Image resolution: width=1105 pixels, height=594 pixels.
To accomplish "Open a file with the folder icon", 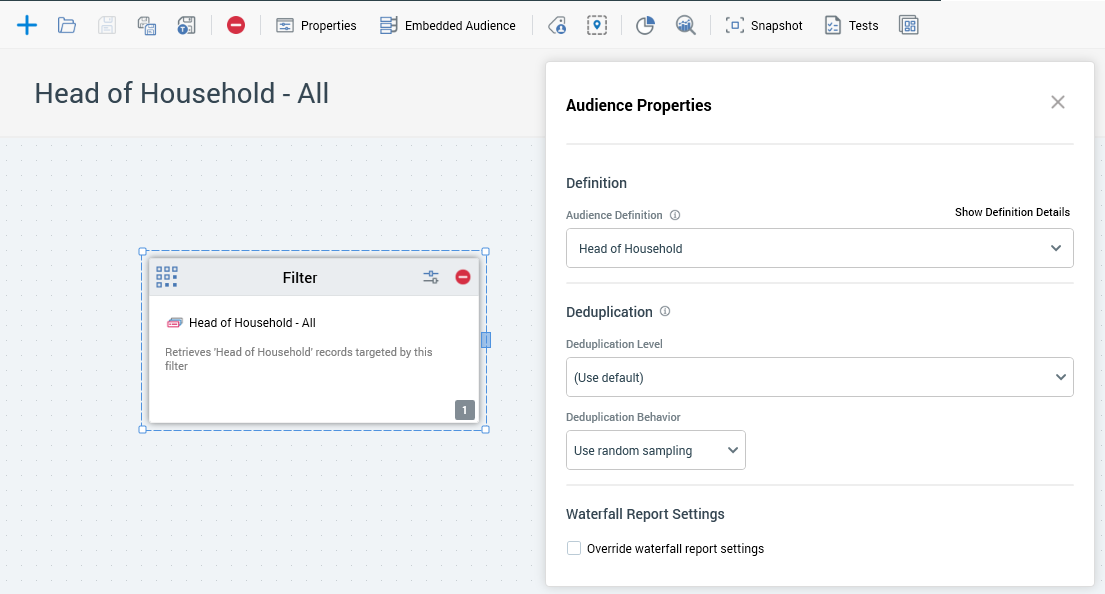I will (x=67, y=25).
